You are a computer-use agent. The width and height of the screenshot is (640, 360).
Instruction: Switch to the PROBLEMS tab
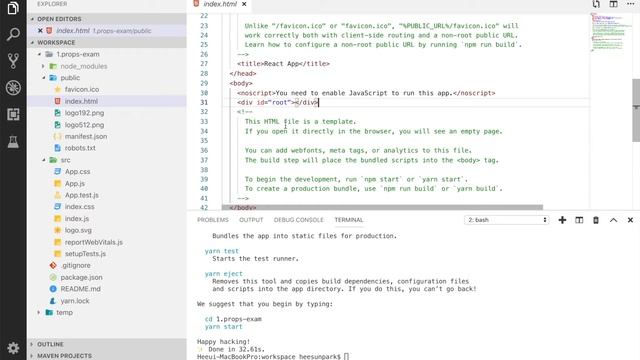(x=213, y=220)
